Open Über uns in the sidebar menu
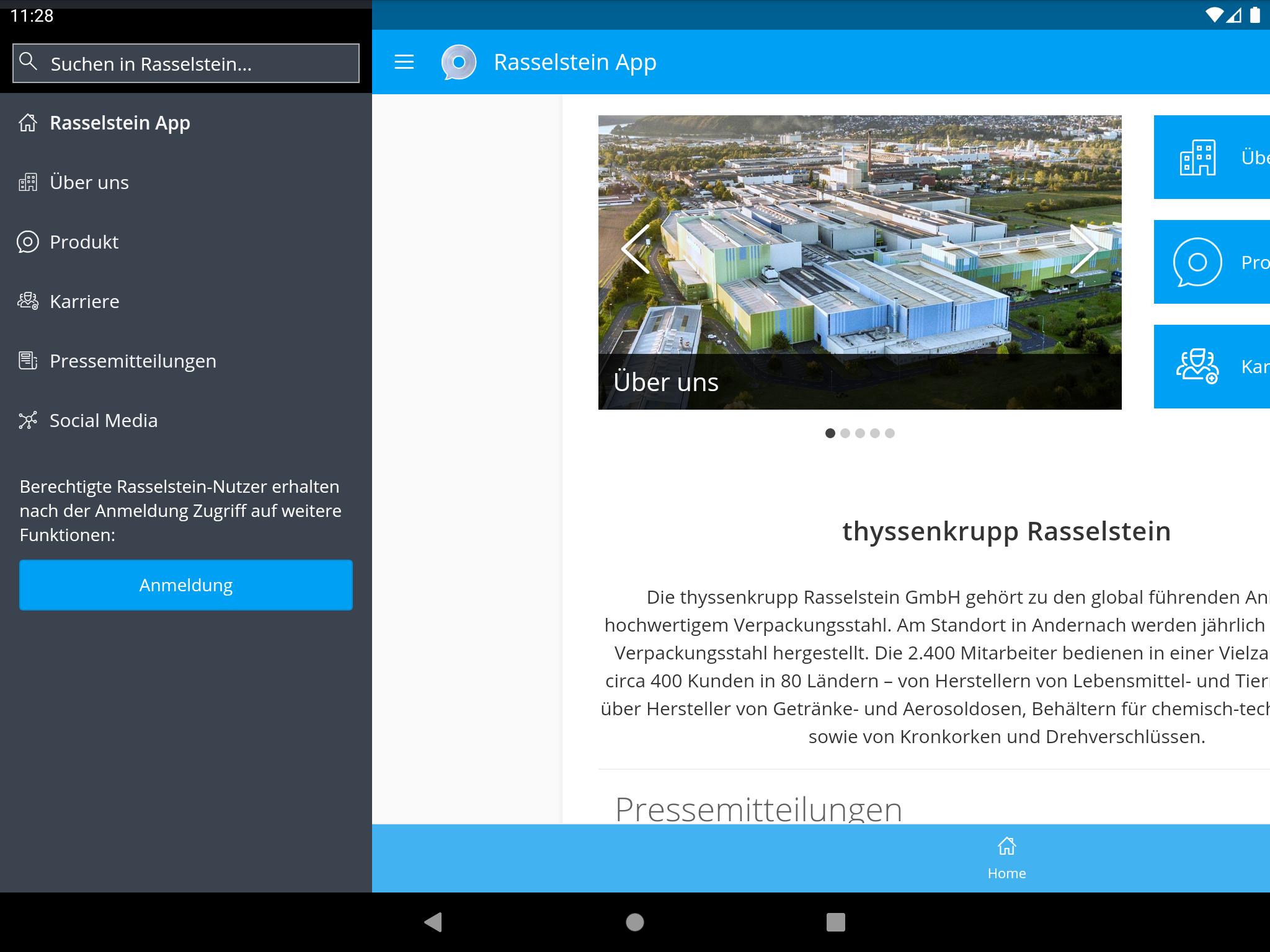Screen dimensions: 1270x952 [x=186, y=182]
